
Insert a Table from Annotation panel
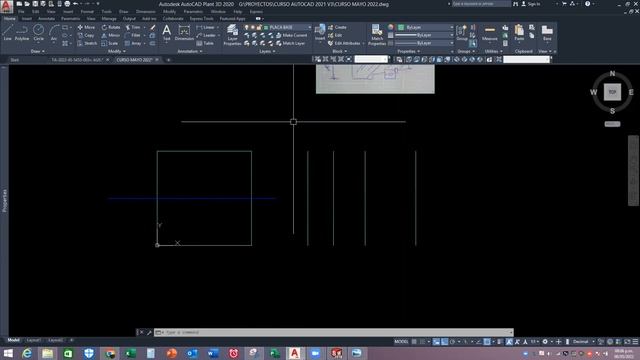[205, 43]
